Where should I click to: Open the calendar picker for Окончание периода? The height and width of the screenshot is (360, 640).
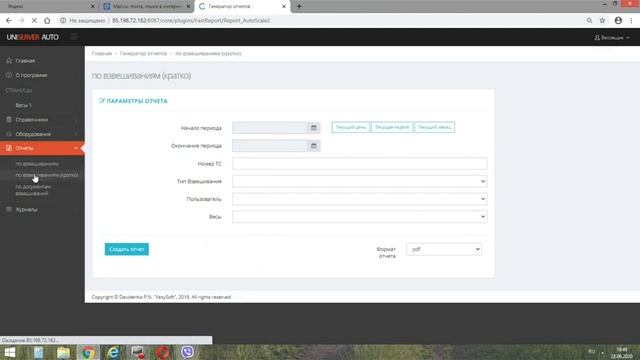coord(313,146)
